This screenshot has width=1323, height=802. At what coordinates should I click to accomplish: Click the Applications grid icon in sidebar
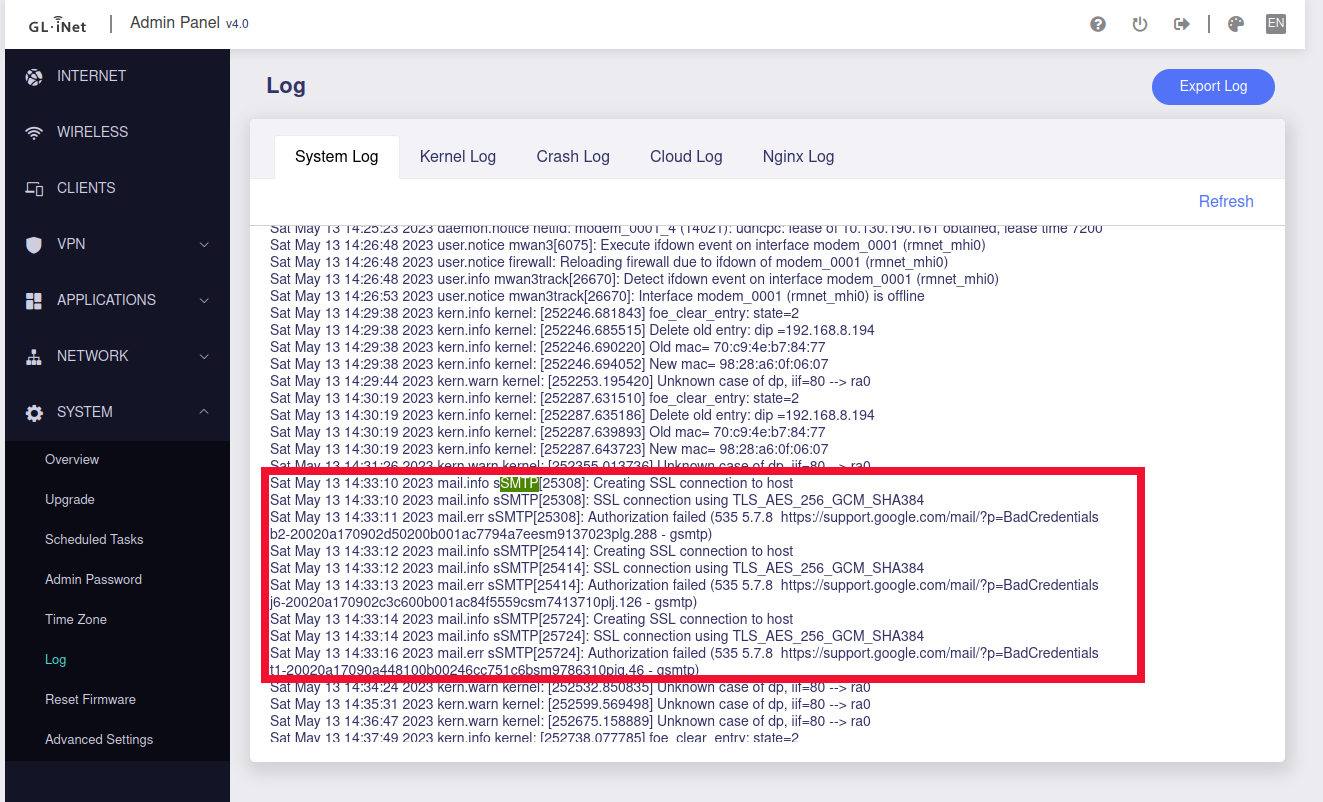click(34, 301)
